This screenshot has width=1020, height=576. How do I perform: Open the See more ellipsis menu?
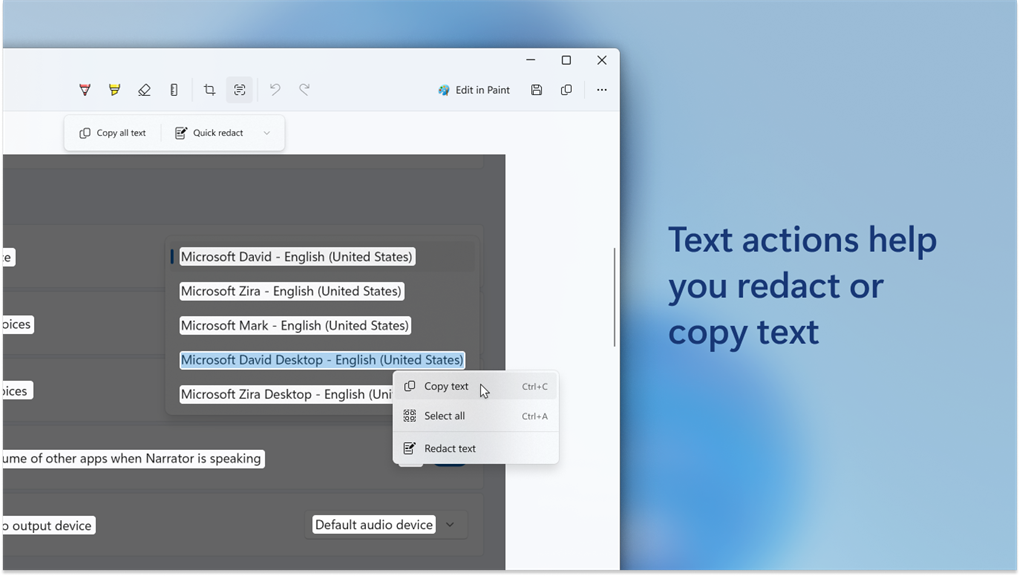coord(602,90)
